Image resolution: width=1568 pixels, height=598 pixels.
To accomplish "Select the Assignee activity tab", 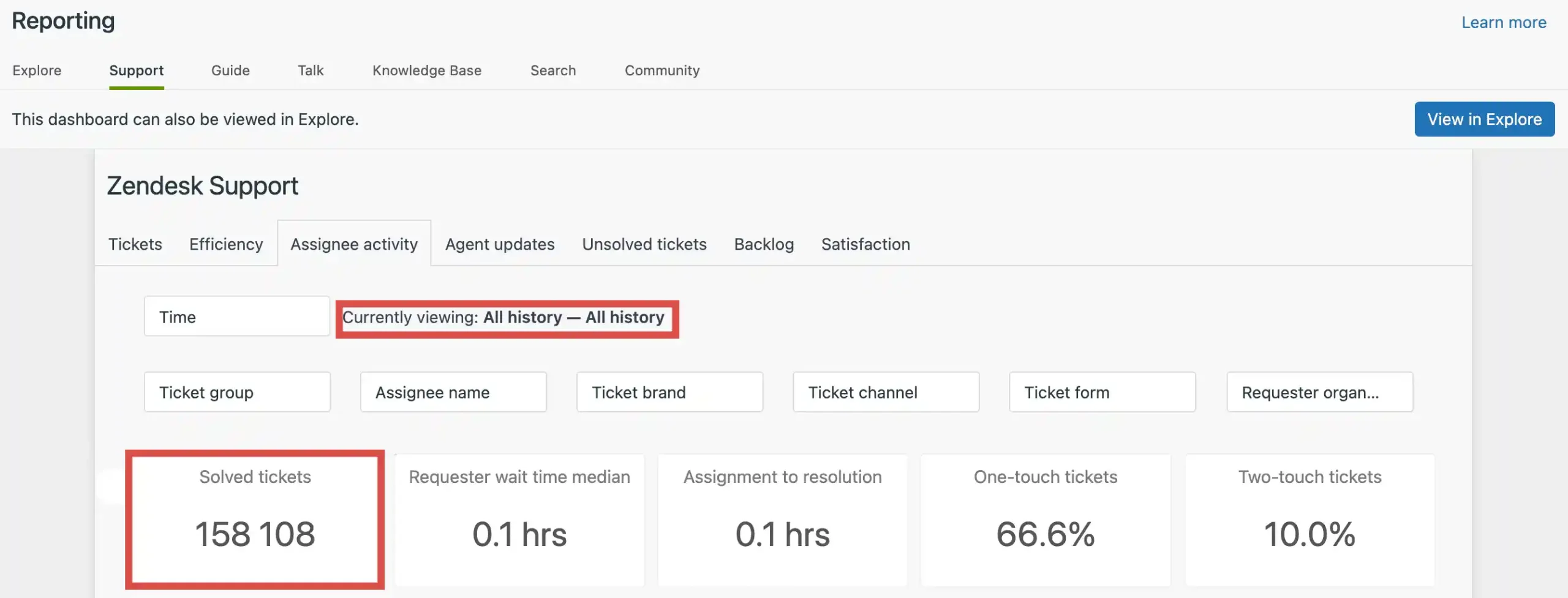I will [x=354, y=244].
